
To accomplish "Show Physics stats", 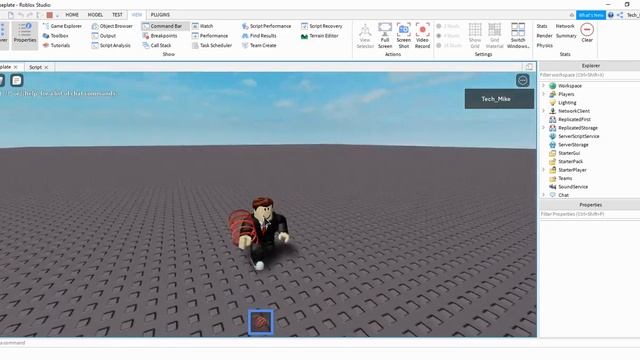I will [x=544, y=45].
